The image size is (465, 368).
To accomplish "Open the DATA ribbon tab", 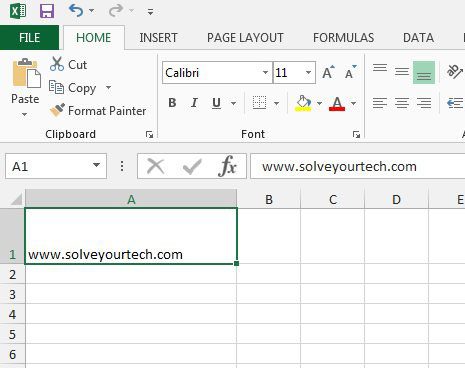I will click(x=418, y=38).
